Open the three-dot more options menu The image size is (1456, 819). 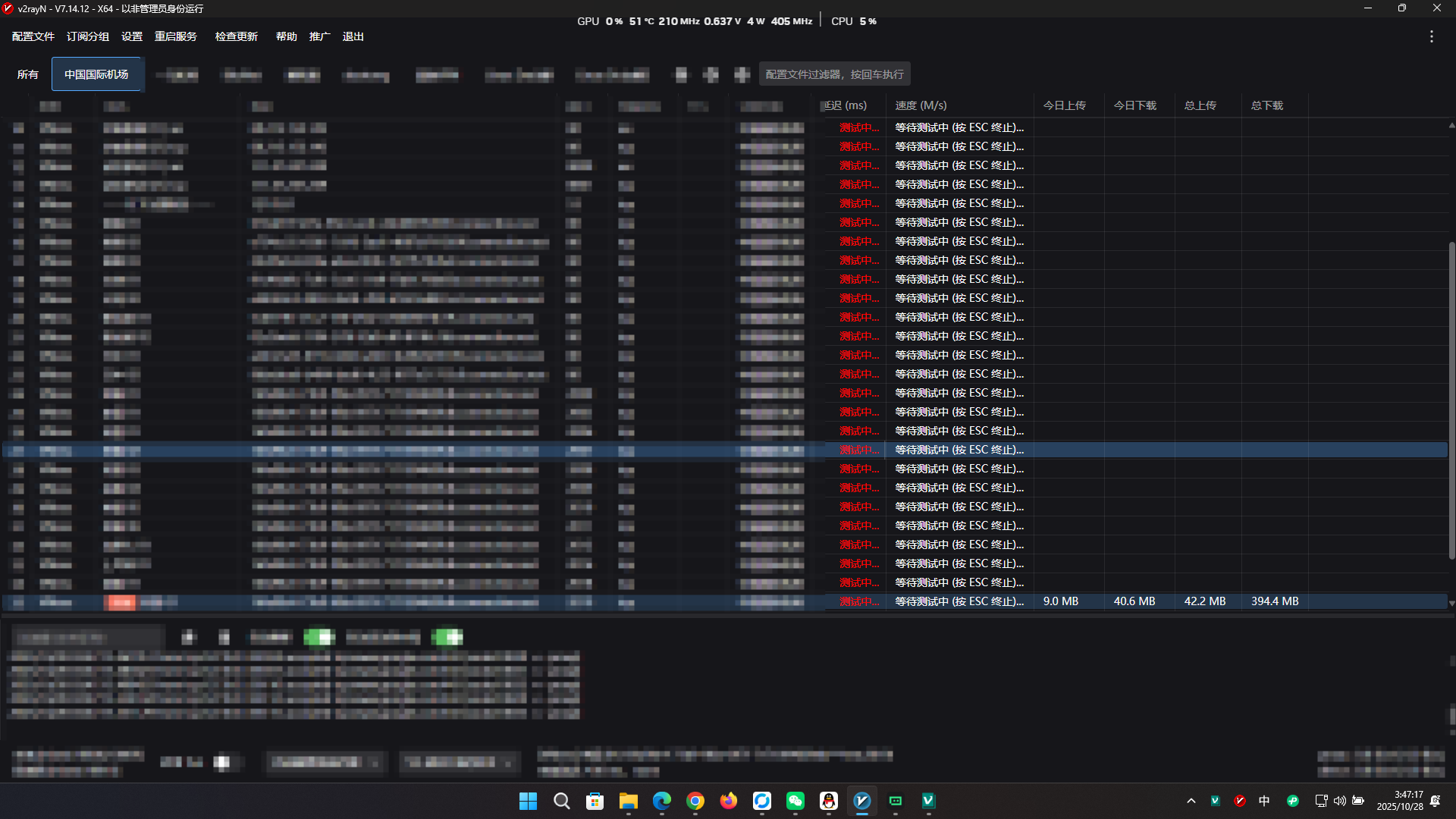[1431, 36]
